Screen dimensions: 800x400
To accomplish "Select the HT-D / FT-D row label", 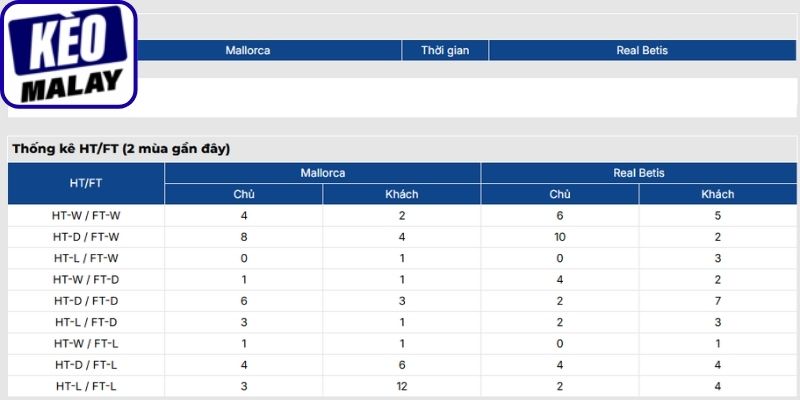I will tap(86, 301).
